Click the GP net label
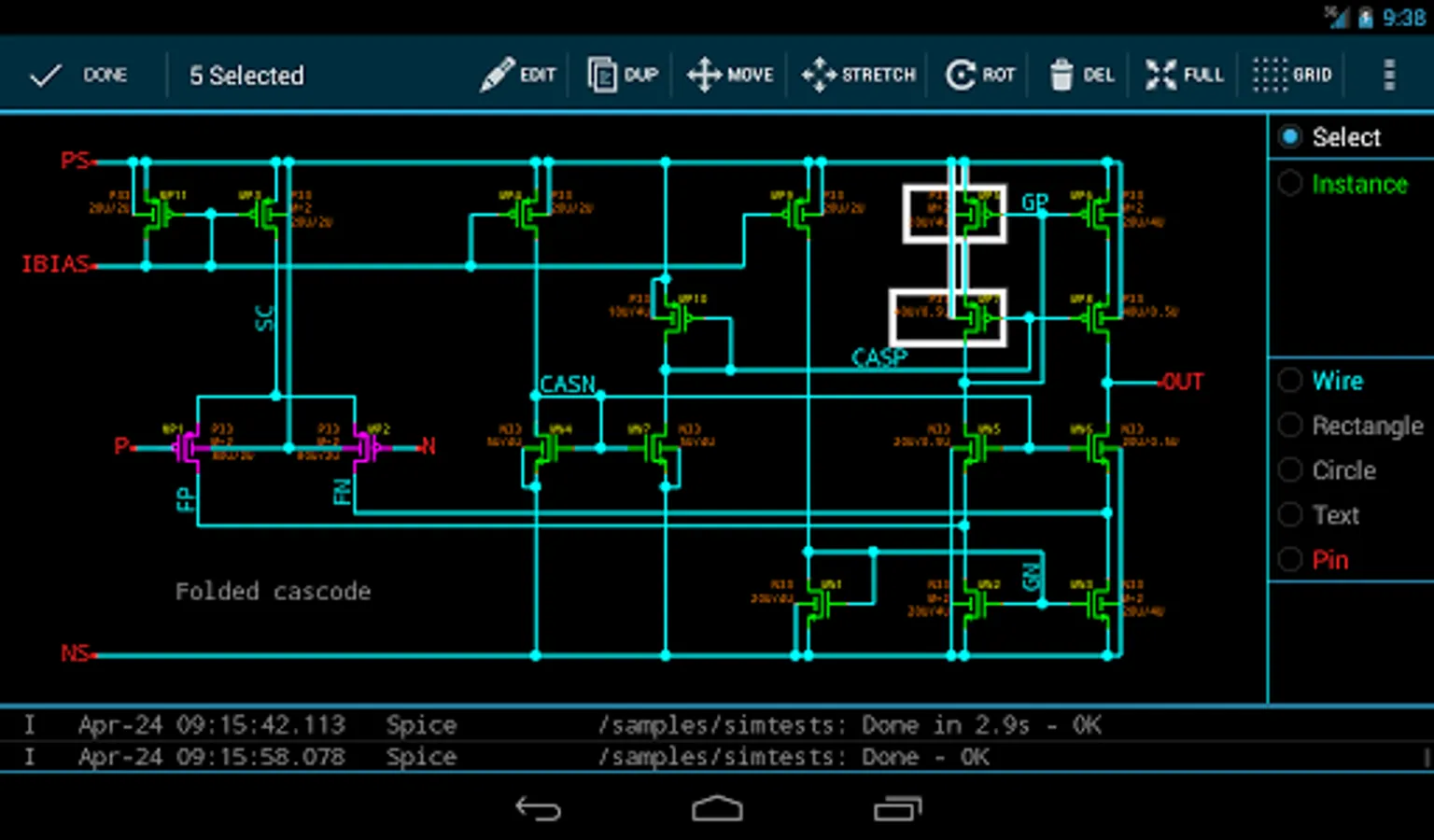Viewport: 1434px width, 840px height. click(x=1034, y=203)
